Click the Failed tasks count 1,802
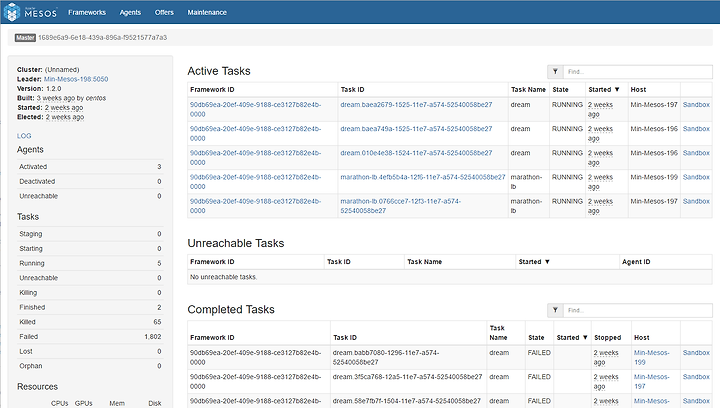The height and width of the screenshot is (408, 720). [152, 336]
